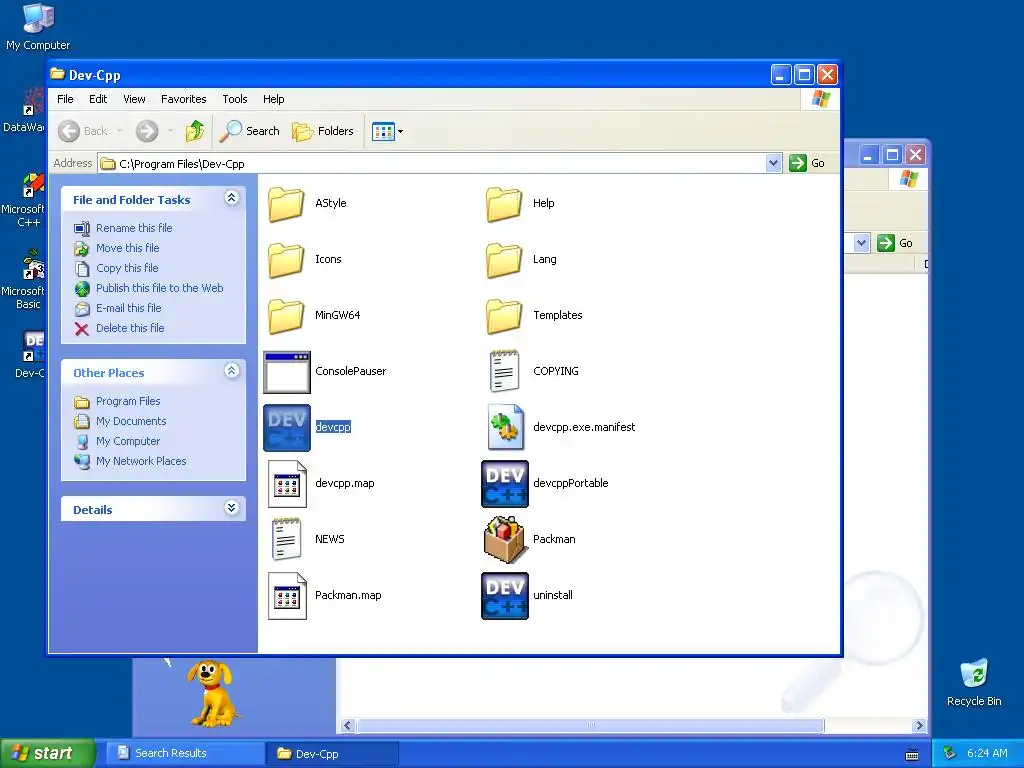
Task: Select the uninstall application icon
Action: [505, 596]
